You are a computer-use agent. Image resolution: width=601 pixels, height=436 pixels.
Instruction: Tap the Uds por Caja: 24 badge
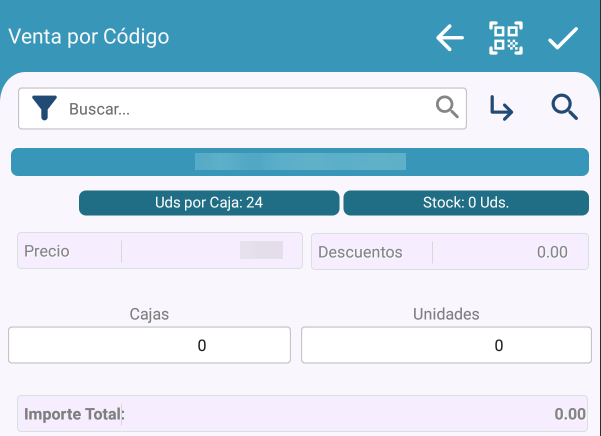coord(208,203)
